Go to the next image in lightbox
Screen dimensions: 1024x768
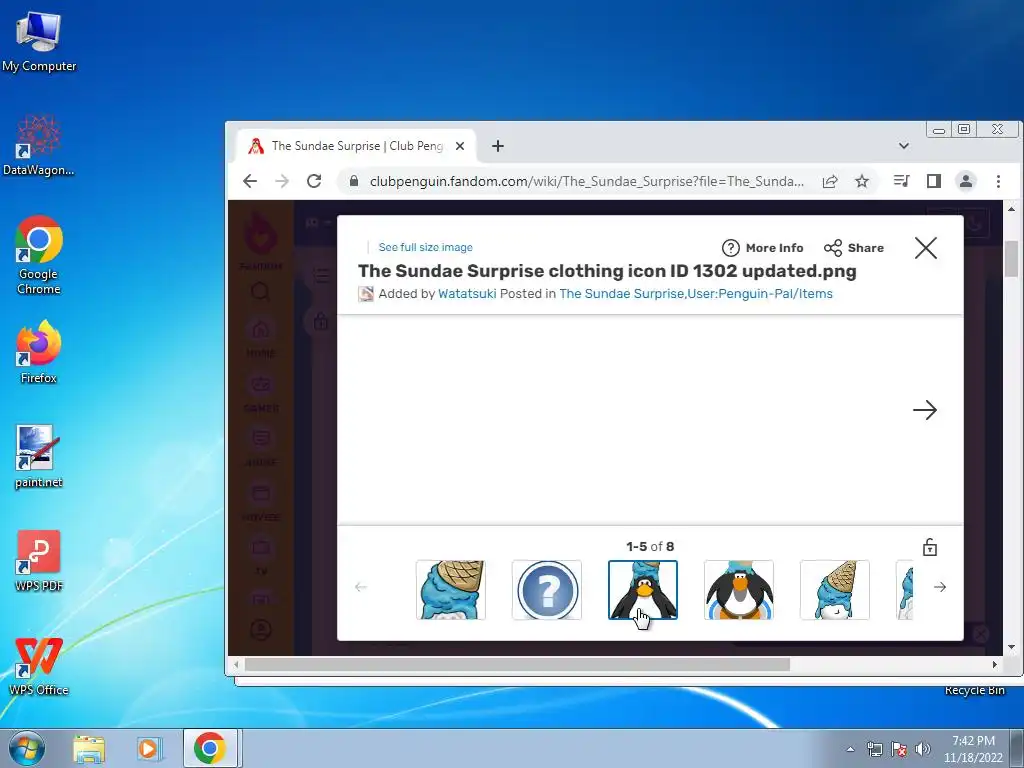pos(925,410)
